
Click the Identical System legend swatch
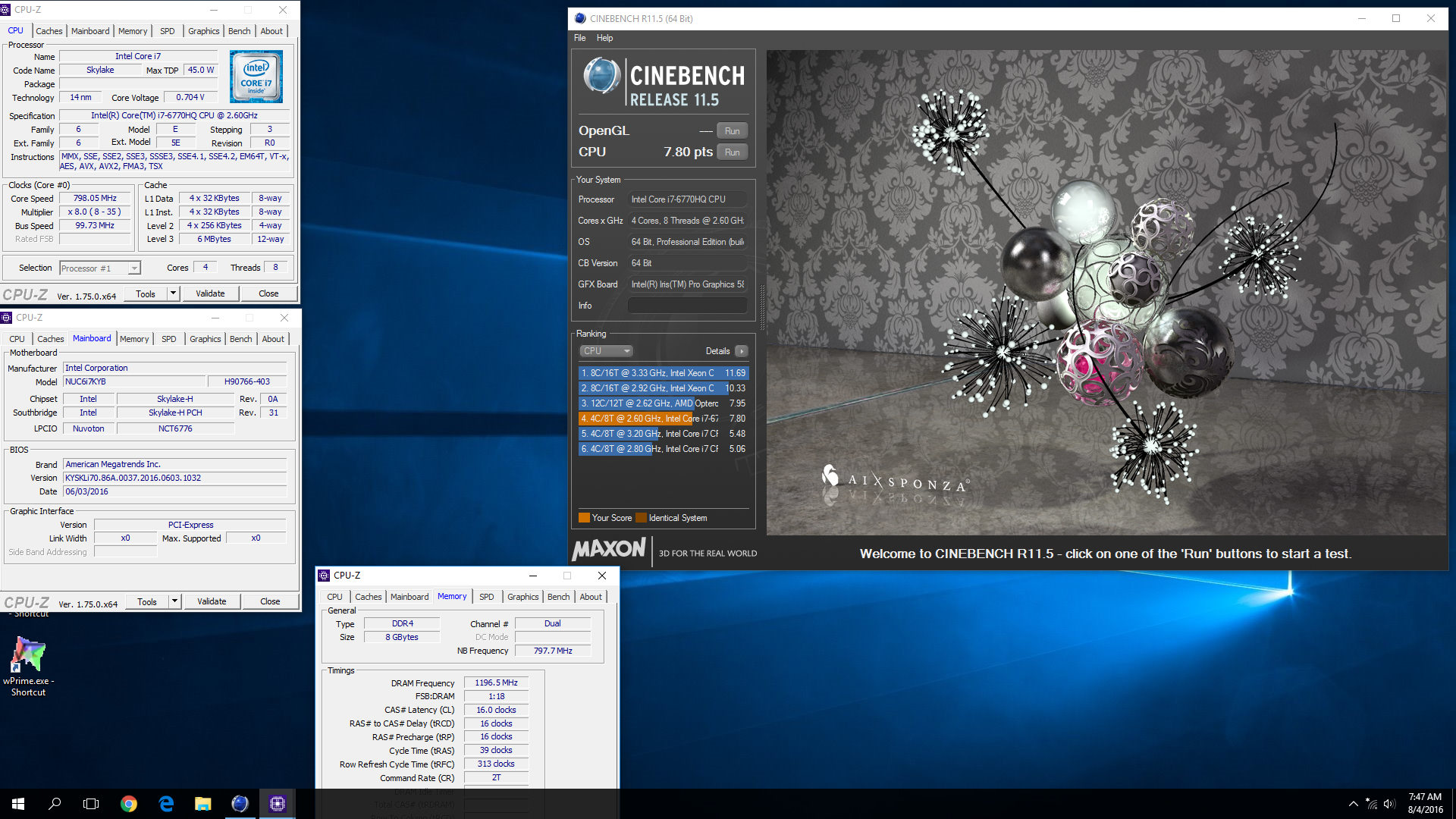coord(642,518)
